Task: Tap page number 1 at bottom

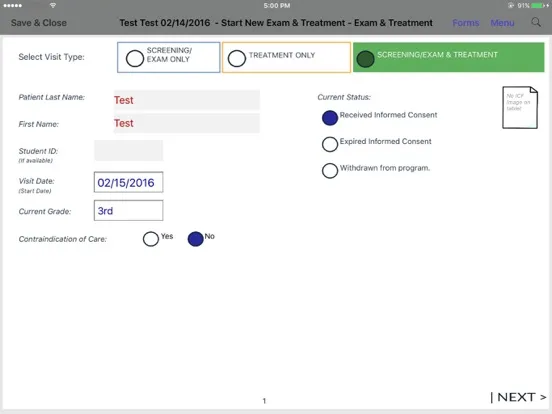Action: click(264, 401)
